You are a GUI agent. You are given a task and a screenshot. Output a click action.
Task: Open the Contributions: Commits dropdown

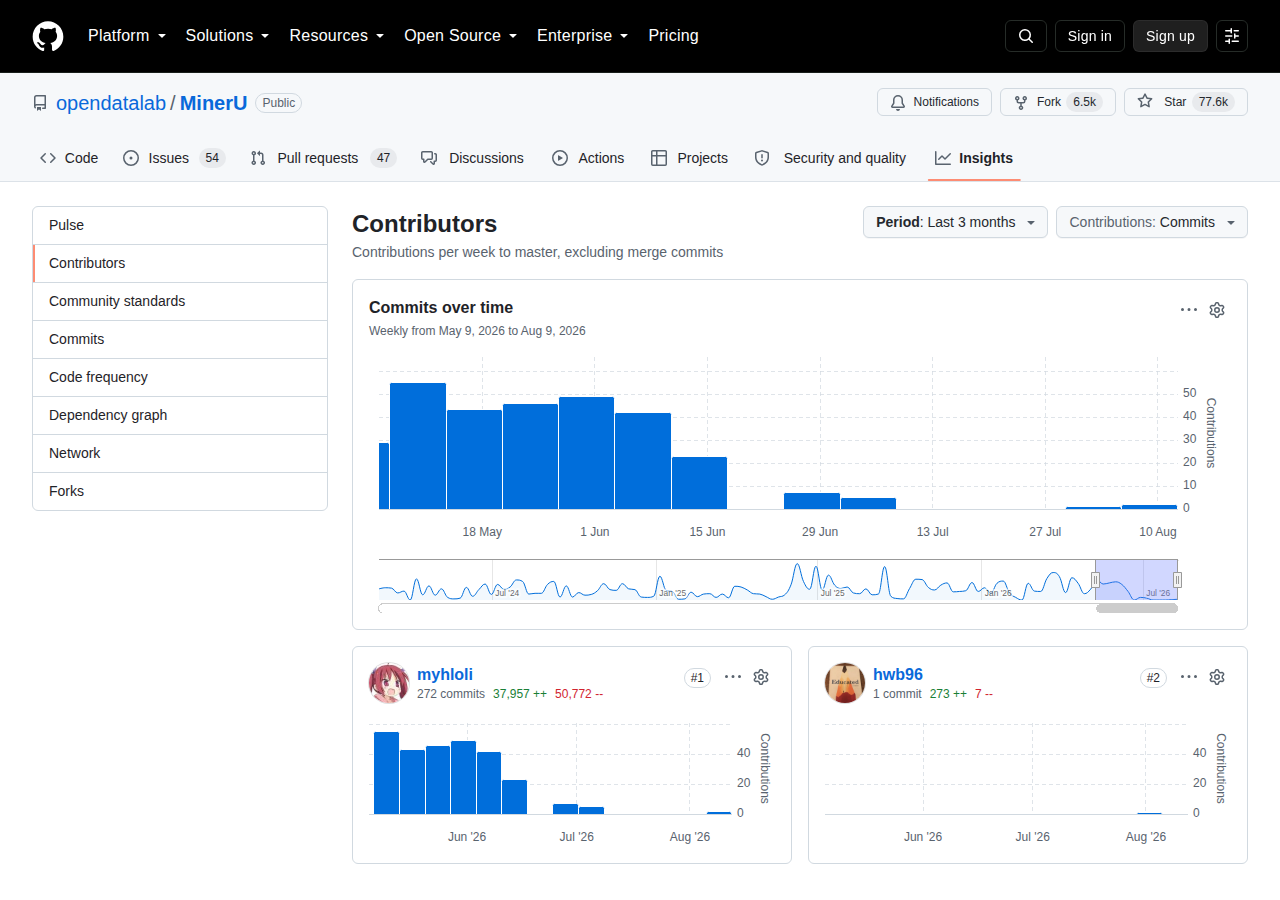[x=1152, y=222]
